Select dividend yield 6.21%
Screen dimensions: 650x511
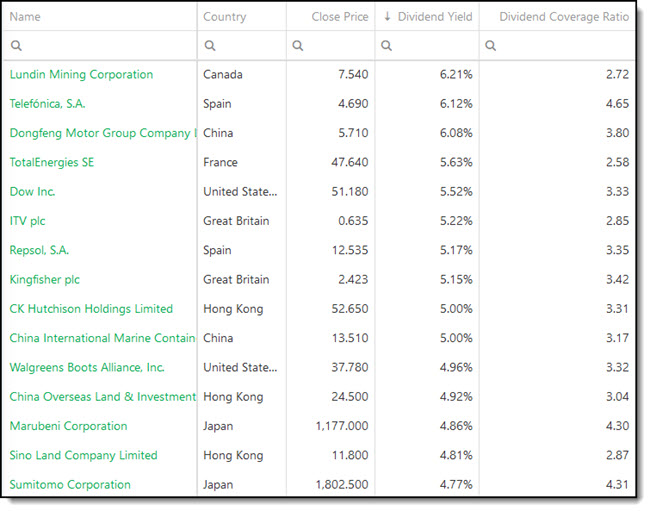(456, 75)
